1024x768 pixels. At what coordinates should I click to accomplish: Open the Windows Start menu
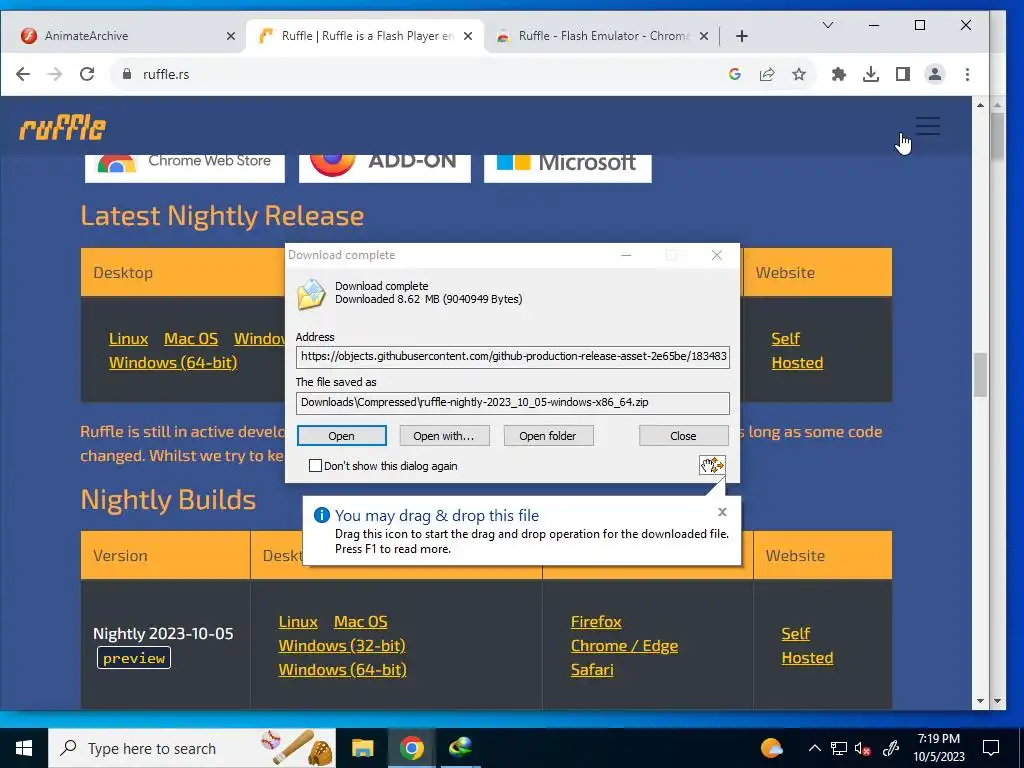[24, 748]
